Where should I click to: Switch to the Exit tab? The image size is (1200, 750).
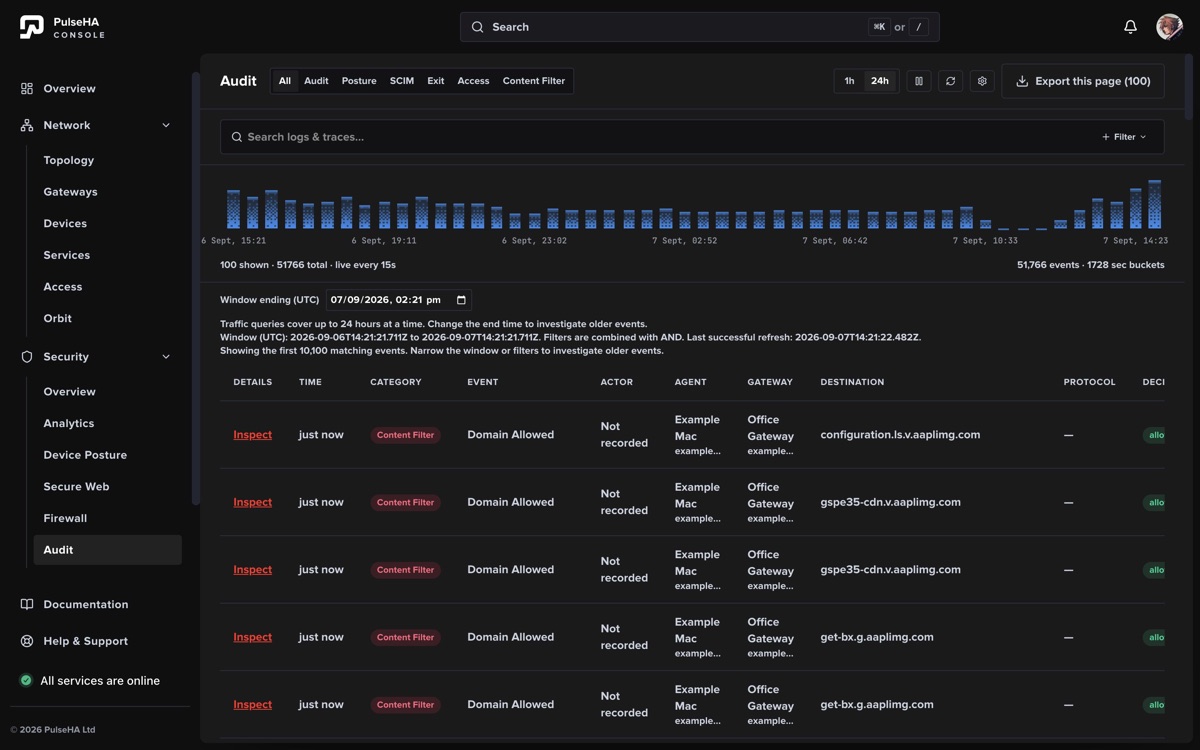click(x=436, y=81)
